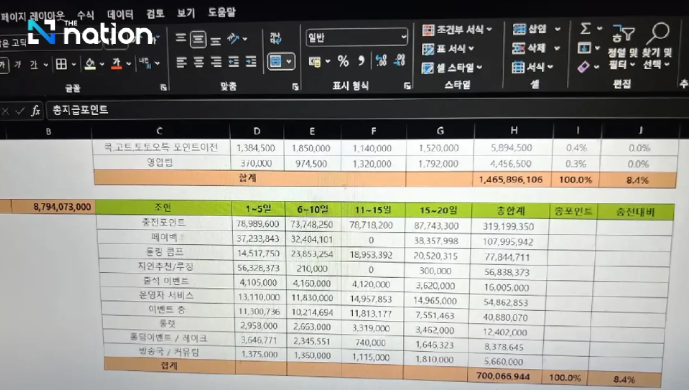Click the 삭제 delete cells button

tap(529, 48)
